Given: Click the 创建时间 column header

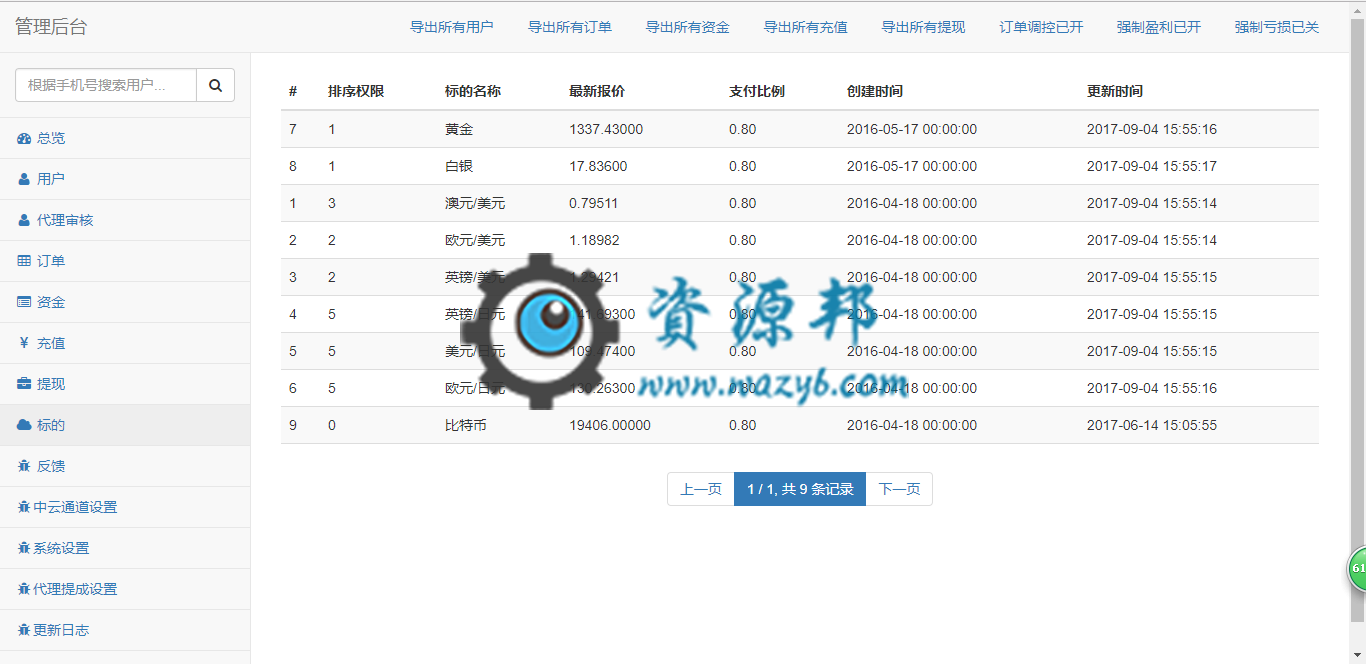Looking at the screenshot, I should pyautogui.click(x=875, y=91).
